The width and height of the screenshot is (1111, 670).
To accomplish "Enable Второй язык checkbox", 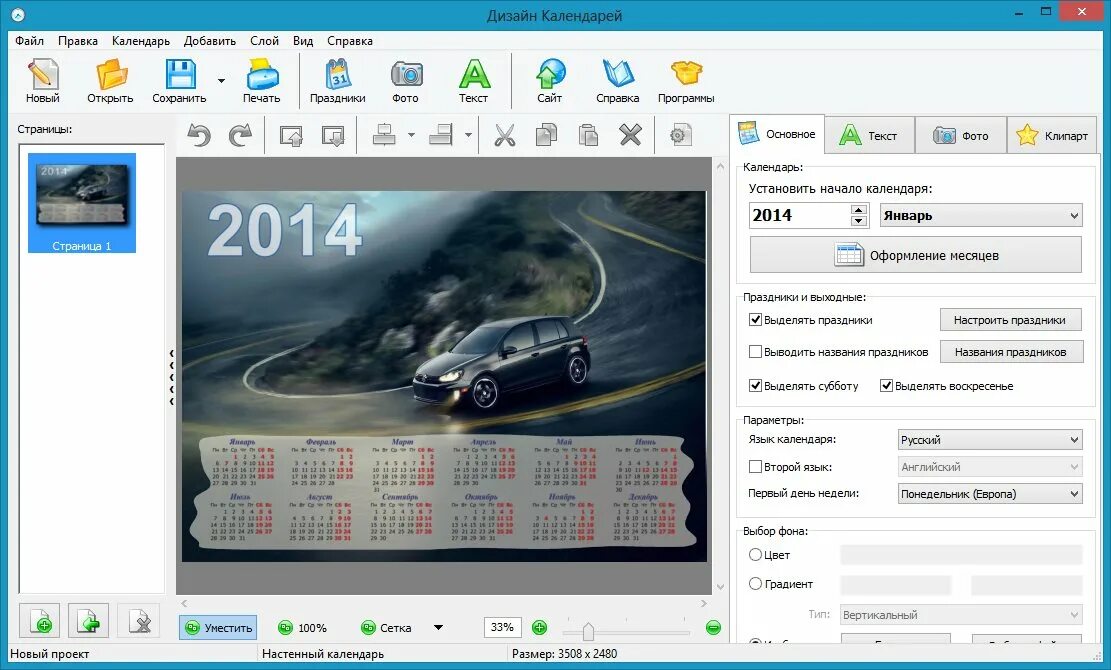I will coord(755,467).
